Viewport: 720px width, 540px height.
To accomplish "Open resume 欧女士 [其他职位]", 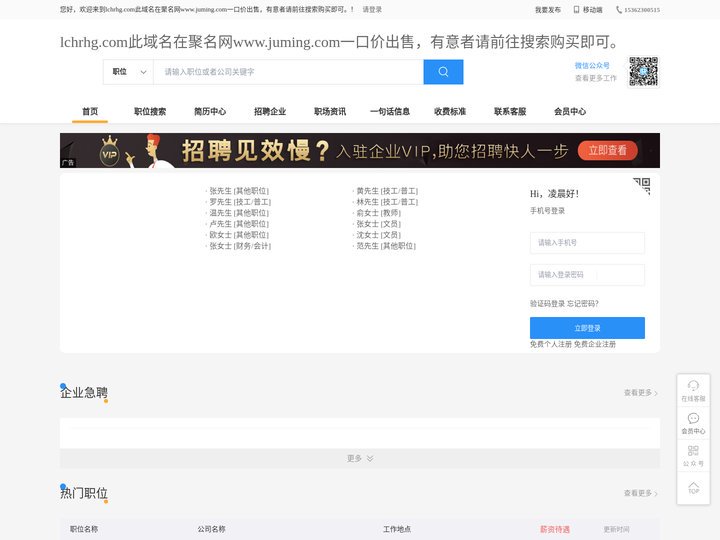I will 239,235.
